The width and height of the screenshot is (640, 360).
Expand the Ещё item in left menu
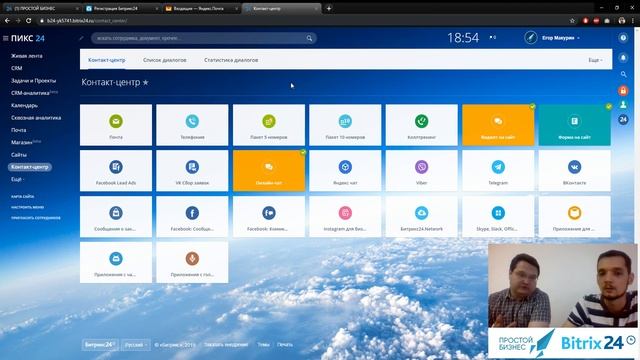(18, 179)
